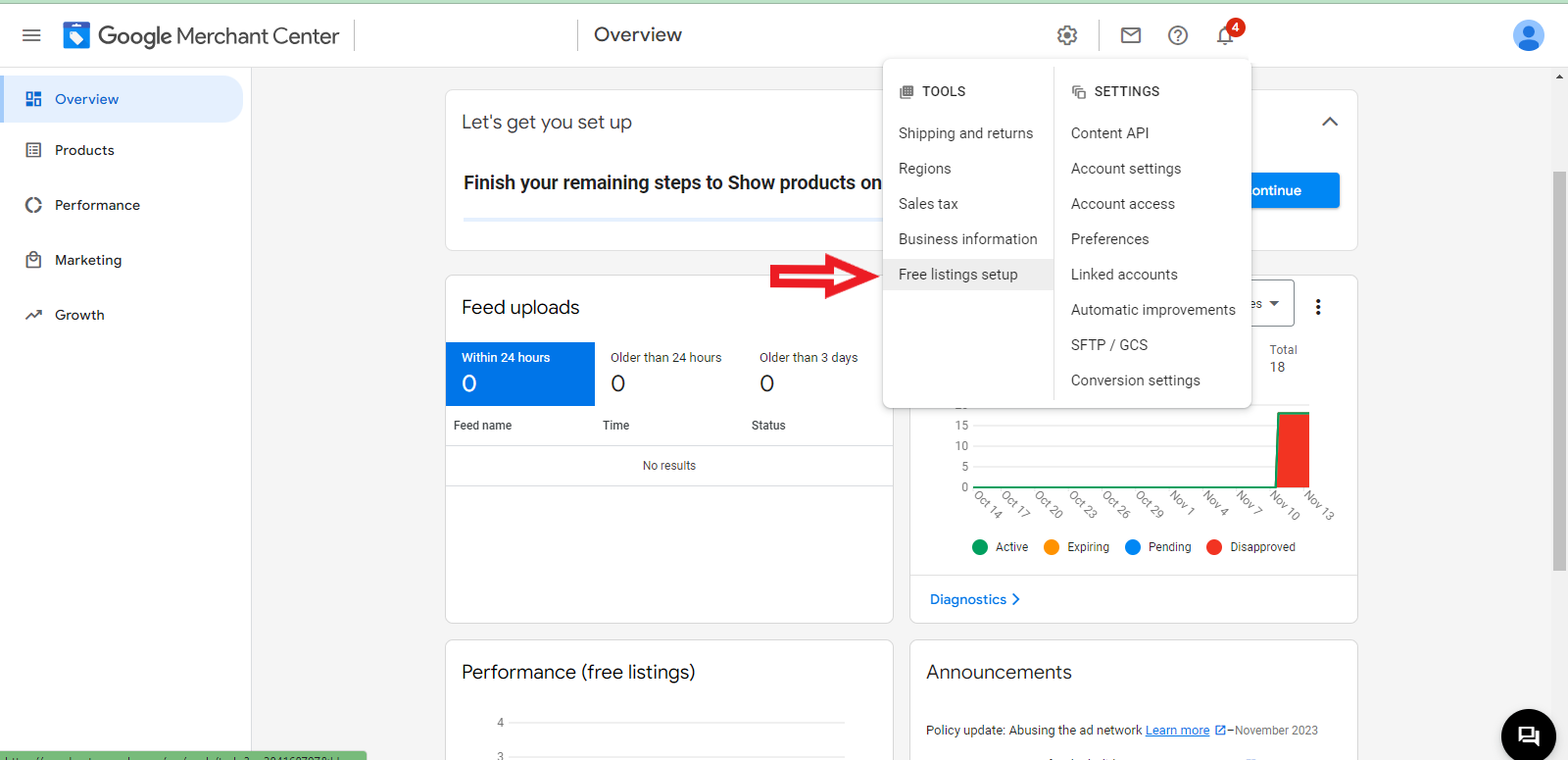Screen dimensions: 1568x760
Task: Click the red disapproved bar in chart
Action: (1294, 451)
